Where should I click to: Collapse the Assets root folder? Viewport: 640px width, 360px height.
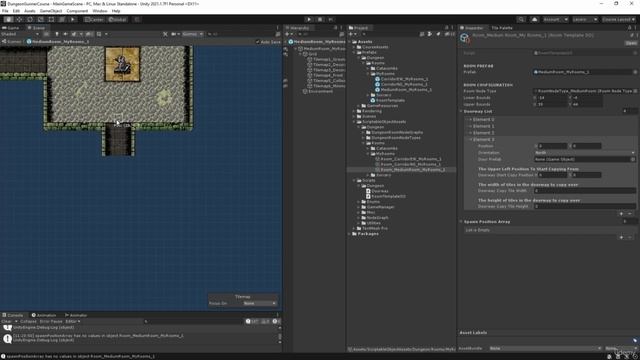pyautogui.click(x=350, y=42)
